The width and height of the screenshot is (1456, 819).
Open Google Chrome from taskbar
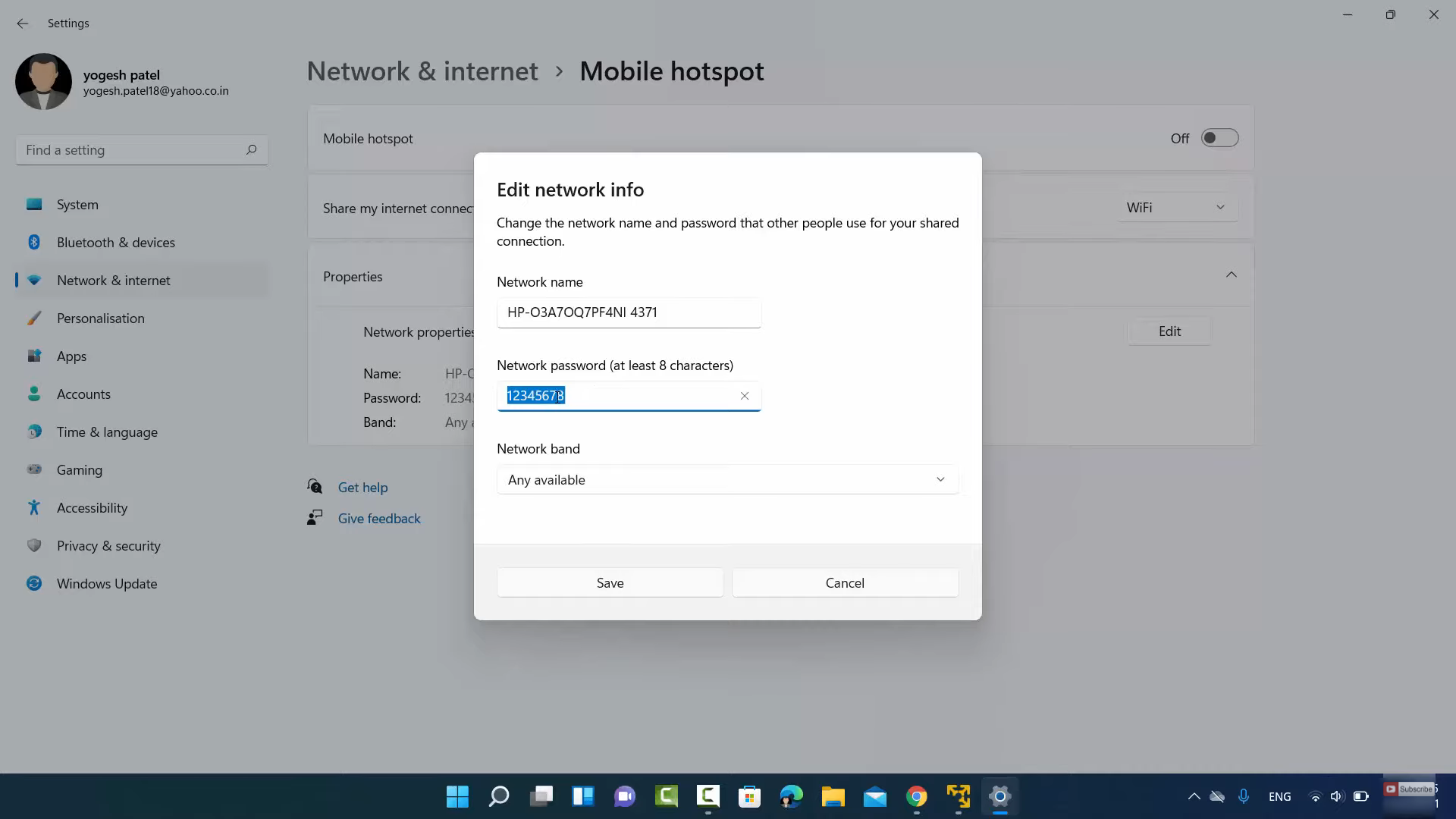pos(916,796)
